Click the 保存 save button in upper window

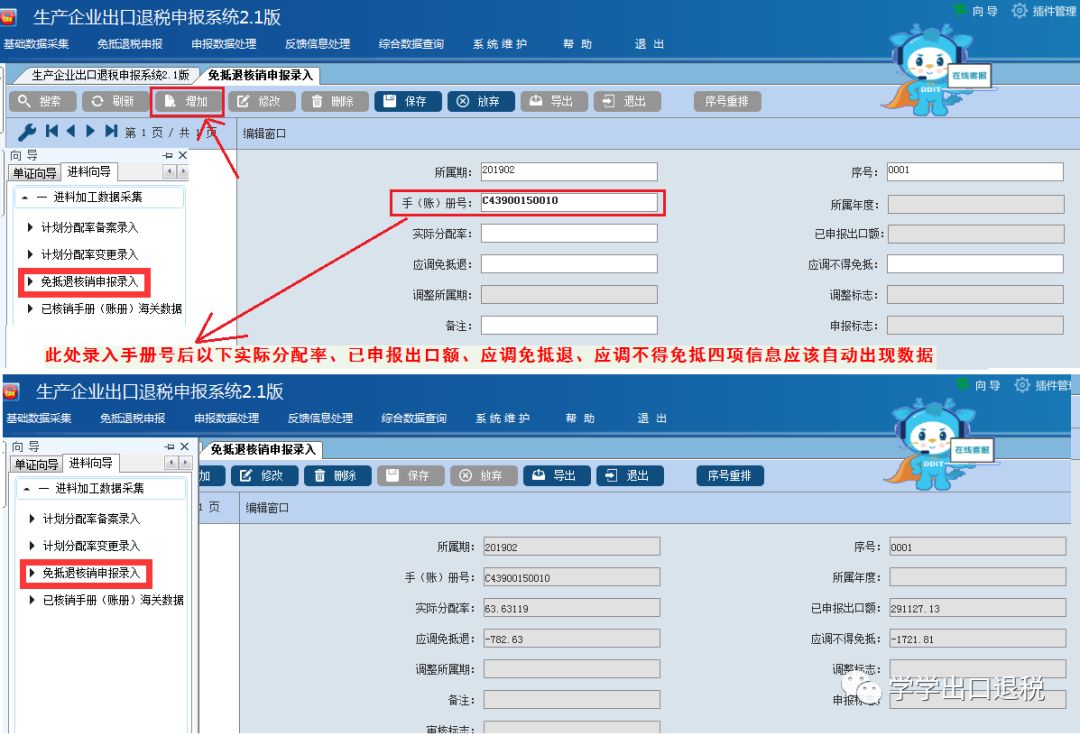408,101
